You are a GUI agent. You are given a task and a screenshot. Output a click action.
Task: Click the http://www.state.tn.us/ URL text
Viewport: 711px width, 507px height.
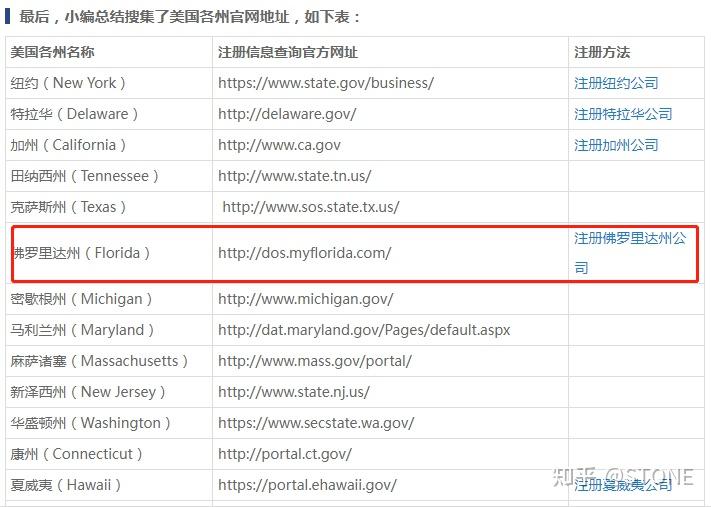pyautogui.click(x=294, y=176)
